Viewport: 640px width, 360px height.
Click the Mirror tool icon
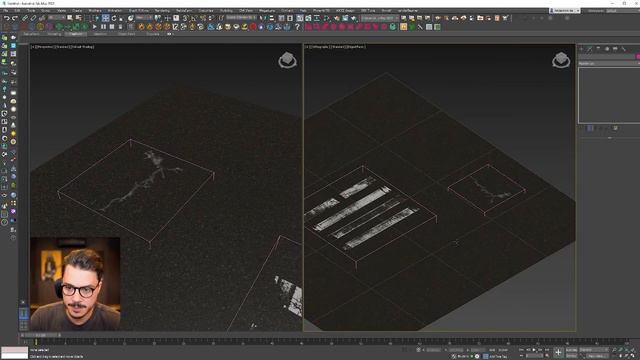(263, 18)
